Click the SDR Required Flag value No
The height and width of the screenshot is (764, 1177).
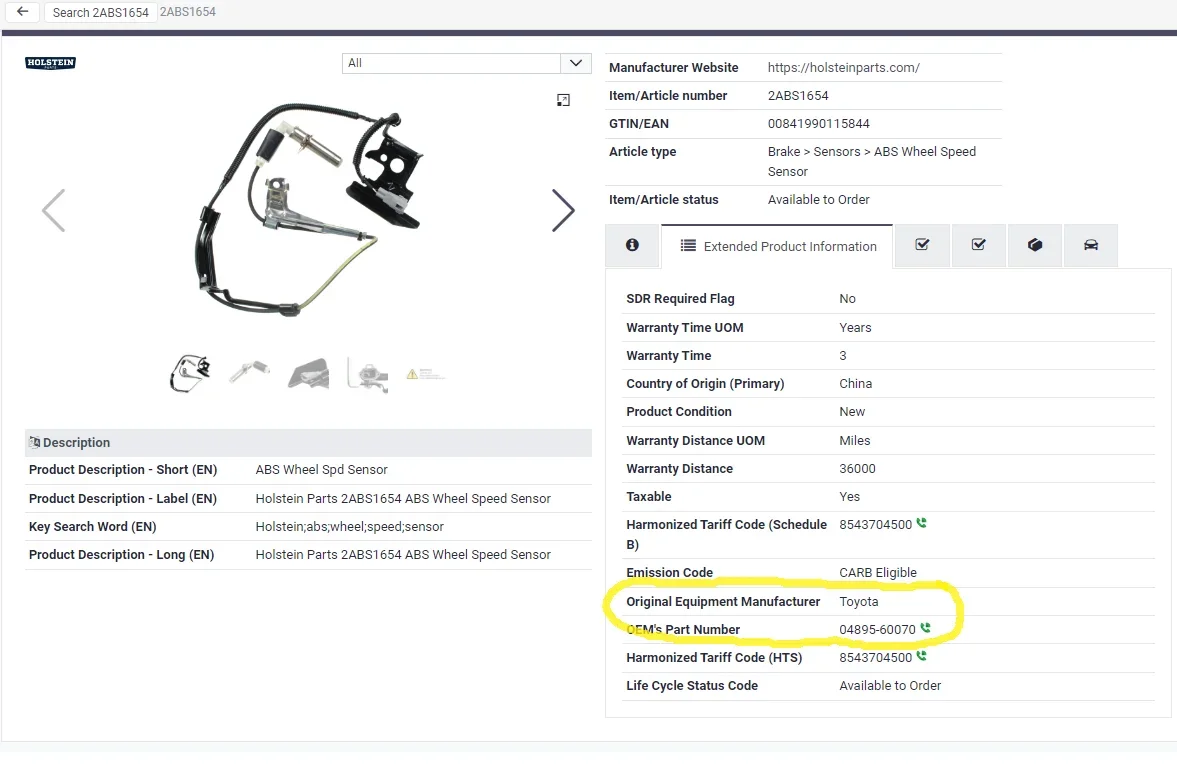coord(847,299)
